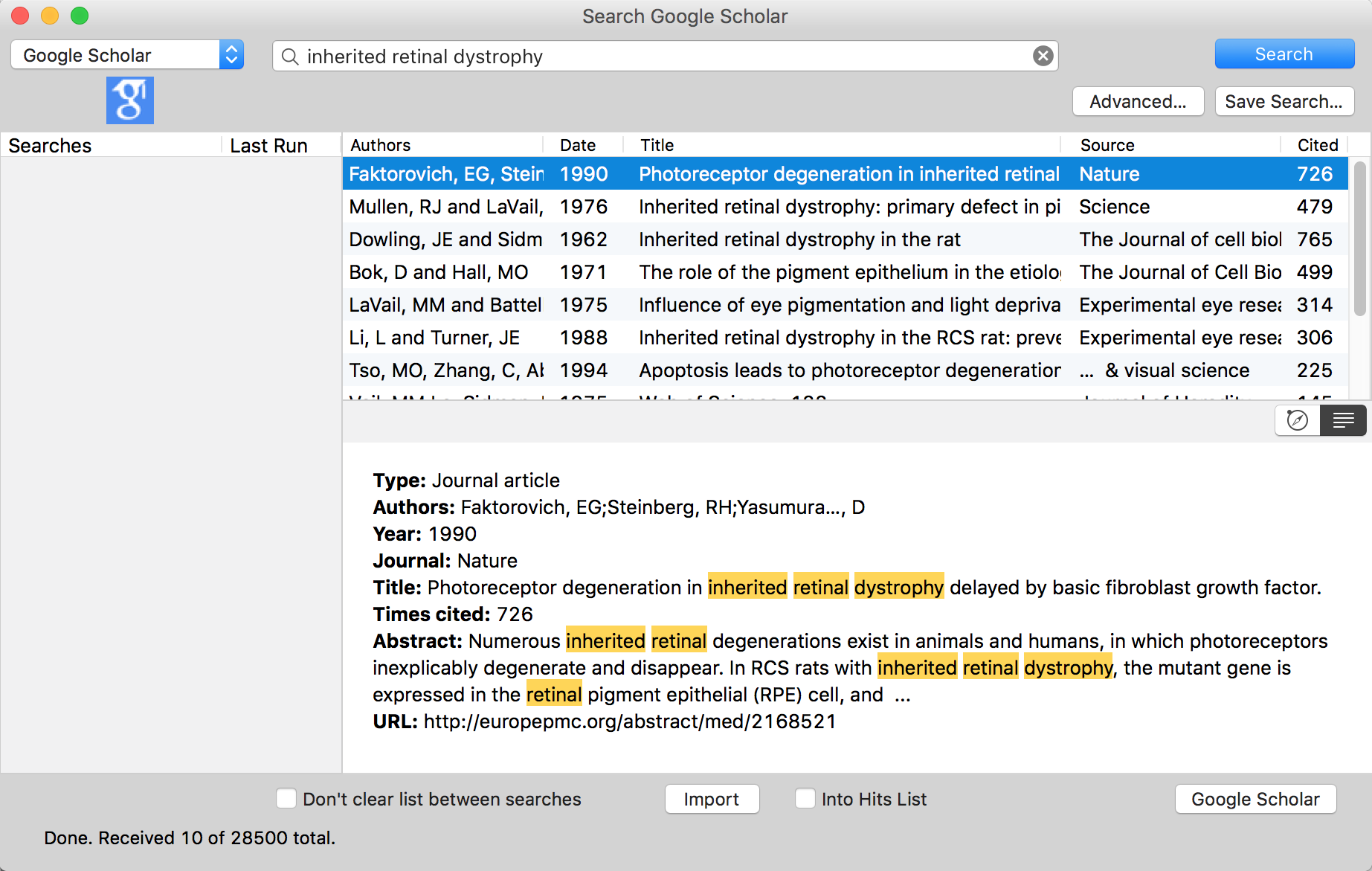Sort results by the Authors column

point(442,145)
